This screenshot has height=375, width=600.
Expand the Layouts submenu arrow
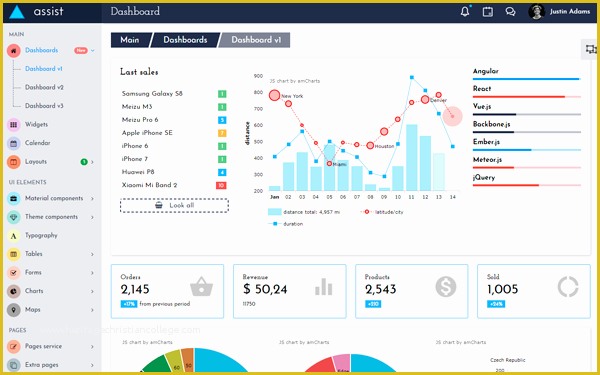point(92,162)
